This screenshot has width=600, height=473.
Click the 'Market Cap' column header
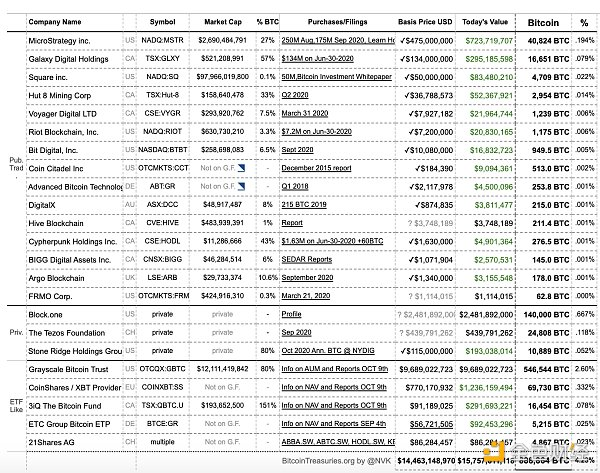click(223, 22)
